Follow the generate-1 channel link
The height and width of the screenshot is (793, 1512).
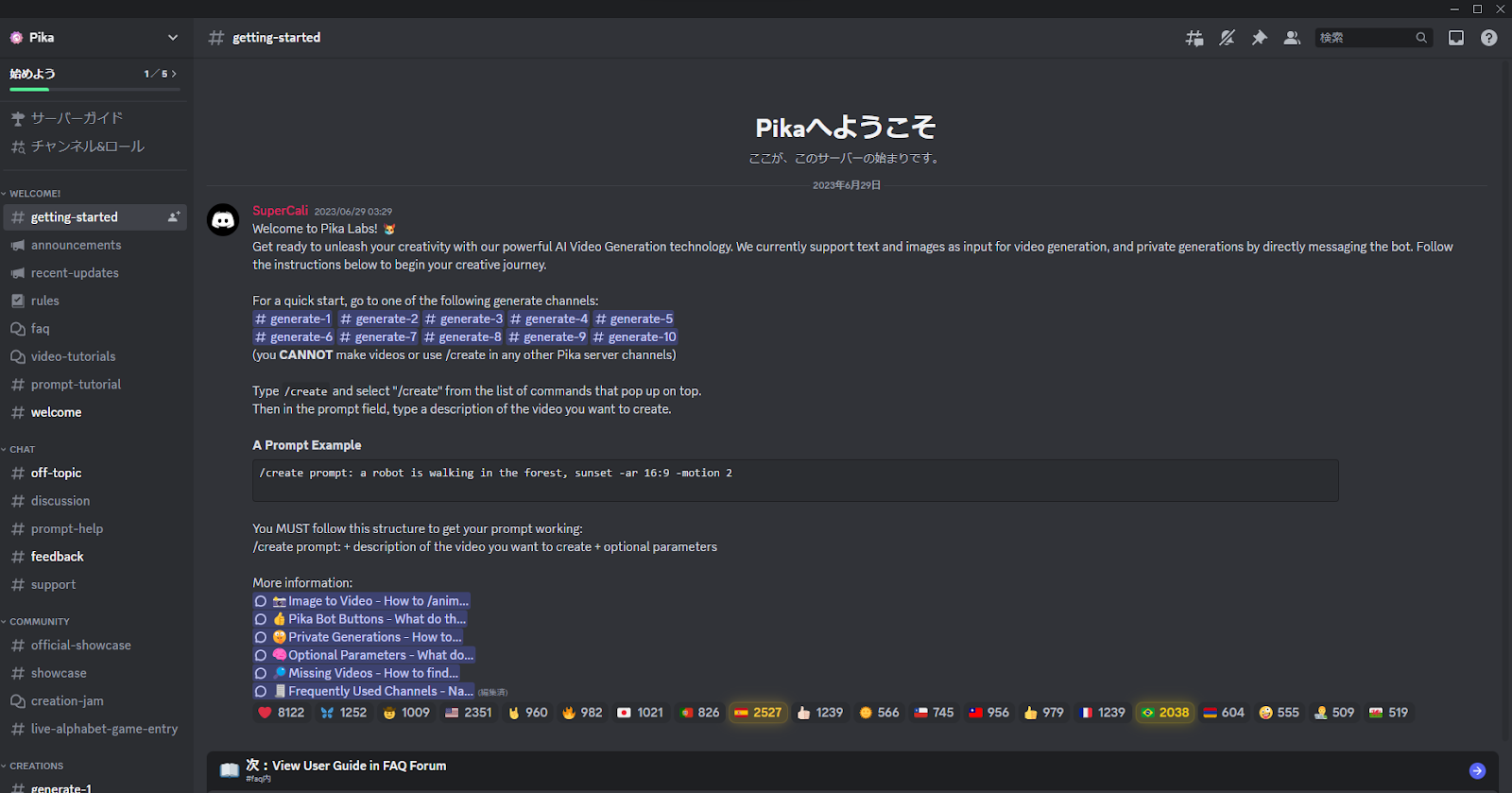click(x=293, y=319)
